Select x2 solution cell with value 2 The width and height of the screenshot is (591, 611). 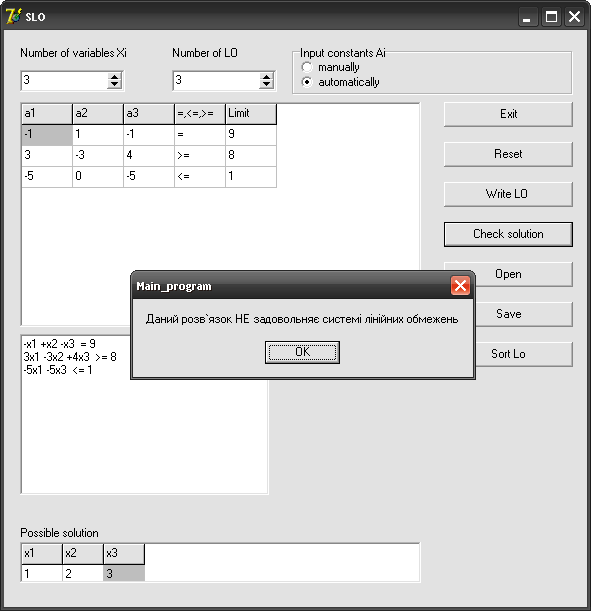click(x=83, y=574)
